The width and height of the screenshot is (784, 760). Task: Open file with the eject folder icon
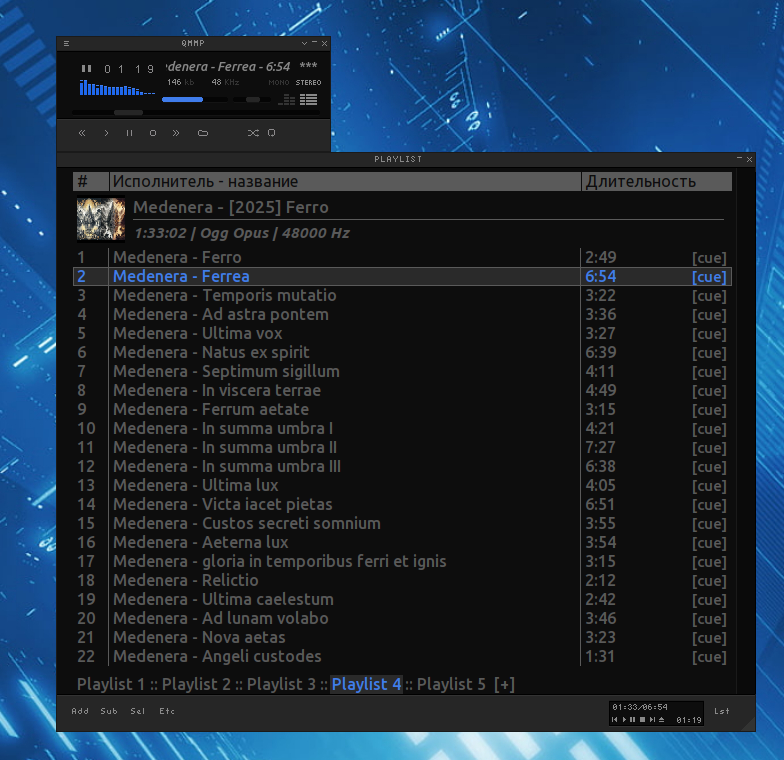point(202,133)
